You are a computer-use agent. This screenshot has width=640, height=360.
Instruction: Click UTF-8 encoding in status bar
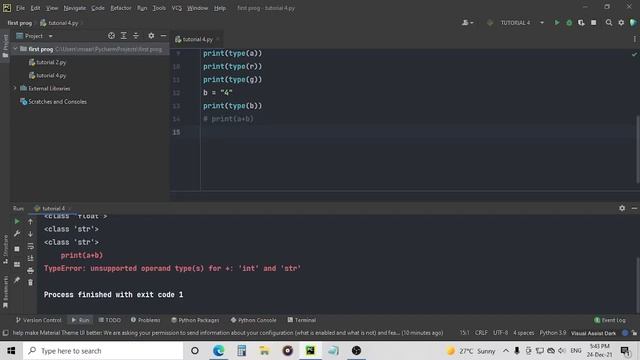tap(500, 333)
